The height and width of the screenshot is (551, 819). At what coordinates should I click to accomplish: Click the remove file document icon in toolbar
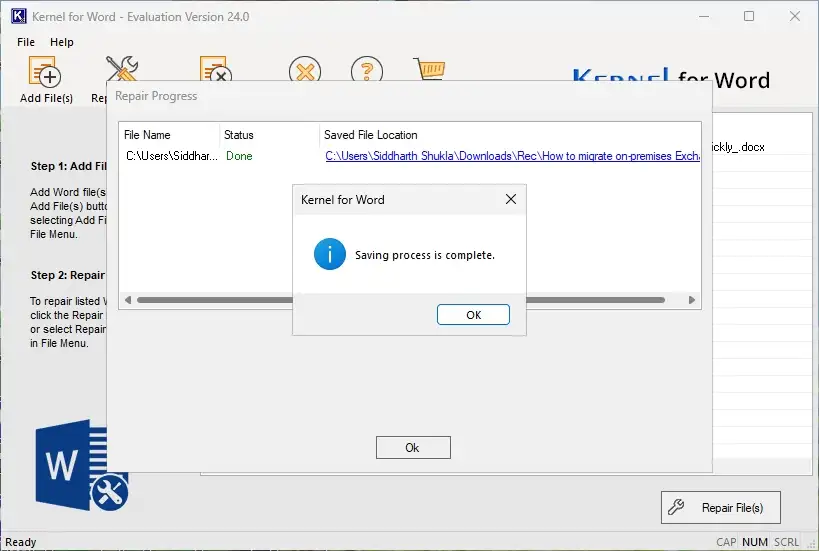click(x=216, y=68)
